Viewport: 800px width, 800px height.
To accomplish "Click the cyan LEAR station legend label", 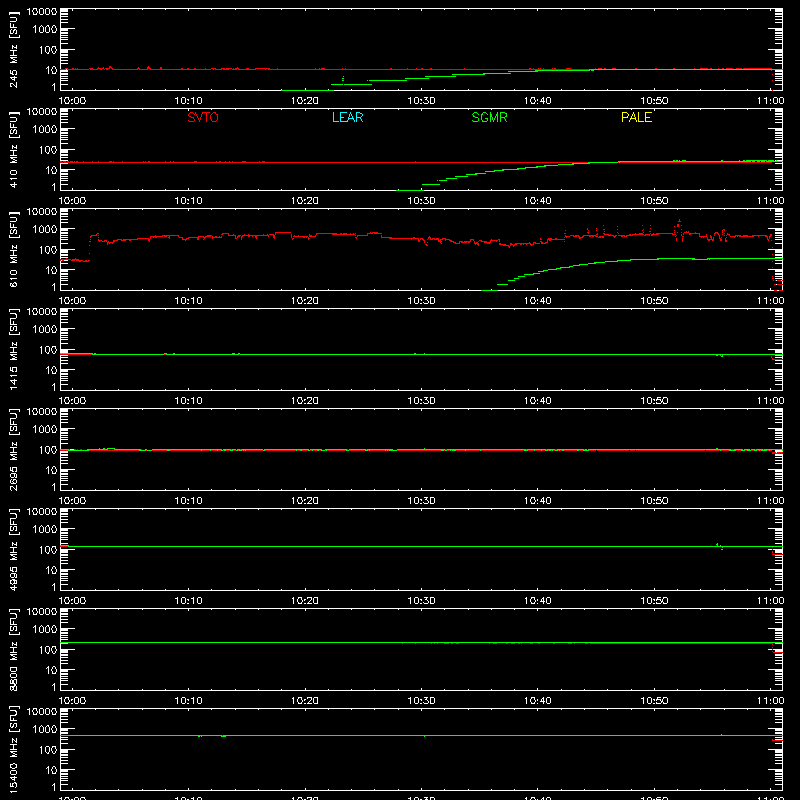I will [x=347, y=117].
